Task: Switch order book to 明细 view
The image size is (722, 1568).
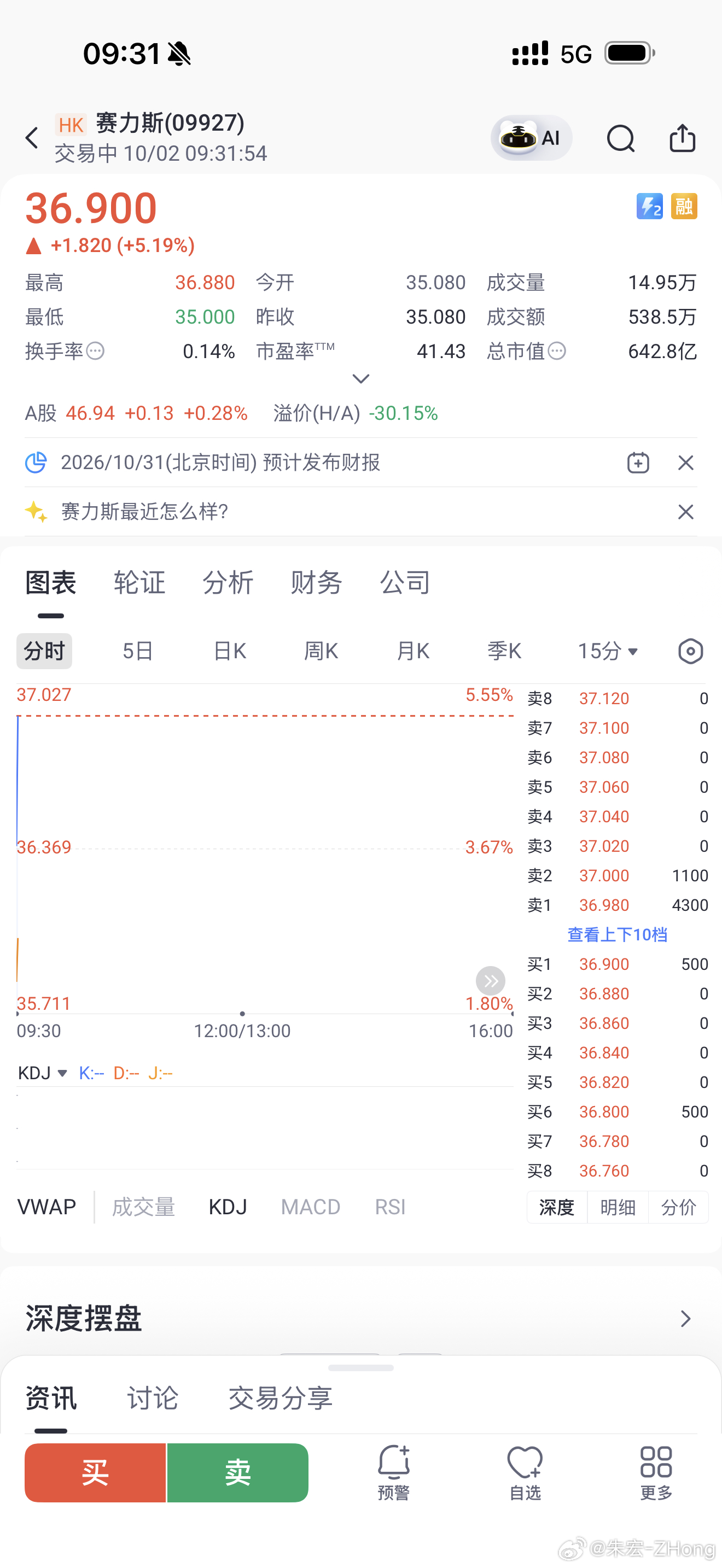Action: point(618,1207)
